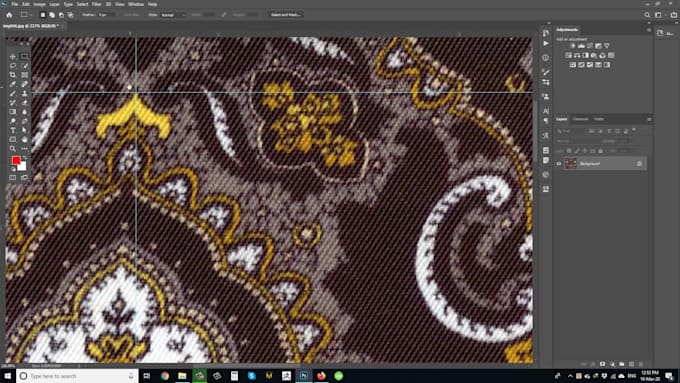Select the Spot Healing Brush tool
The width and height of the screenshot is (680, 383).
point(25,84)
